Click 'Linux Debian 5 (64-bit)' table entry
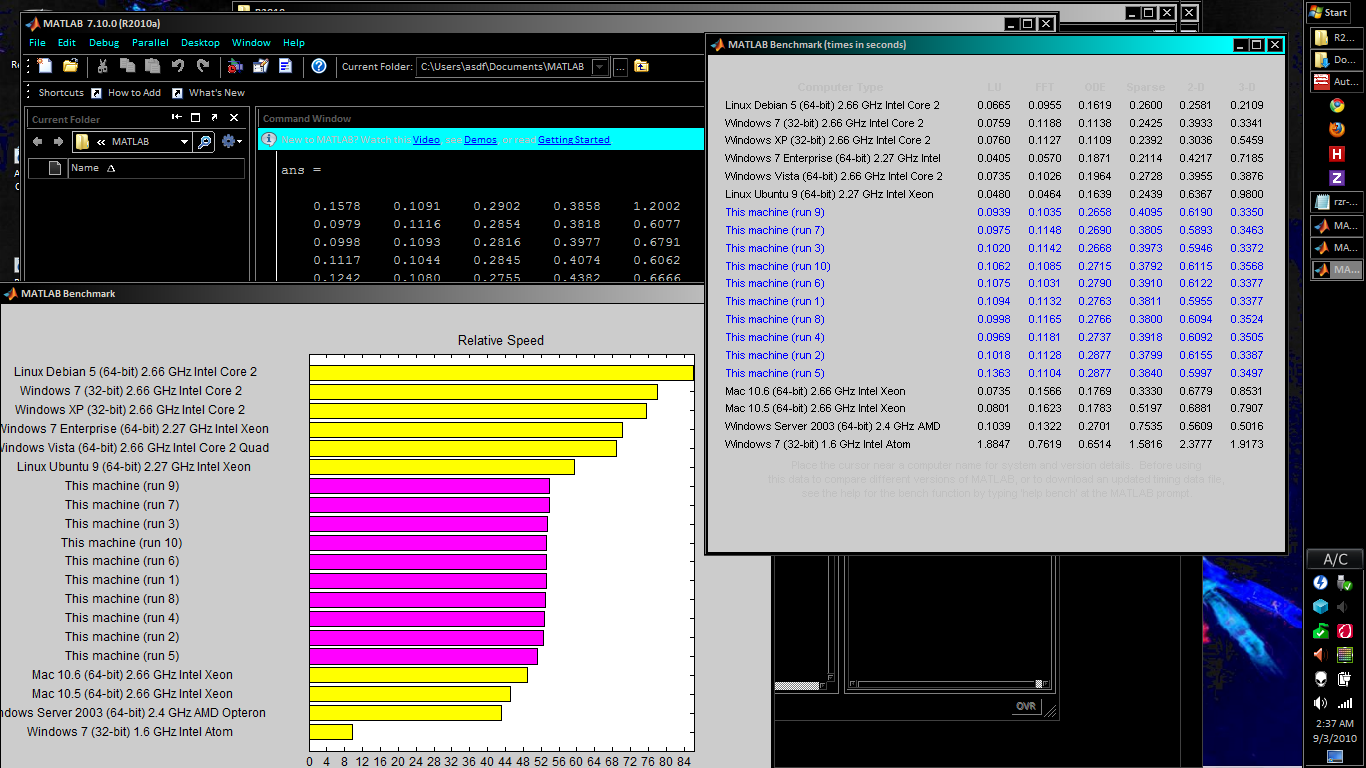1366x768 pixels. pos(832,105)
